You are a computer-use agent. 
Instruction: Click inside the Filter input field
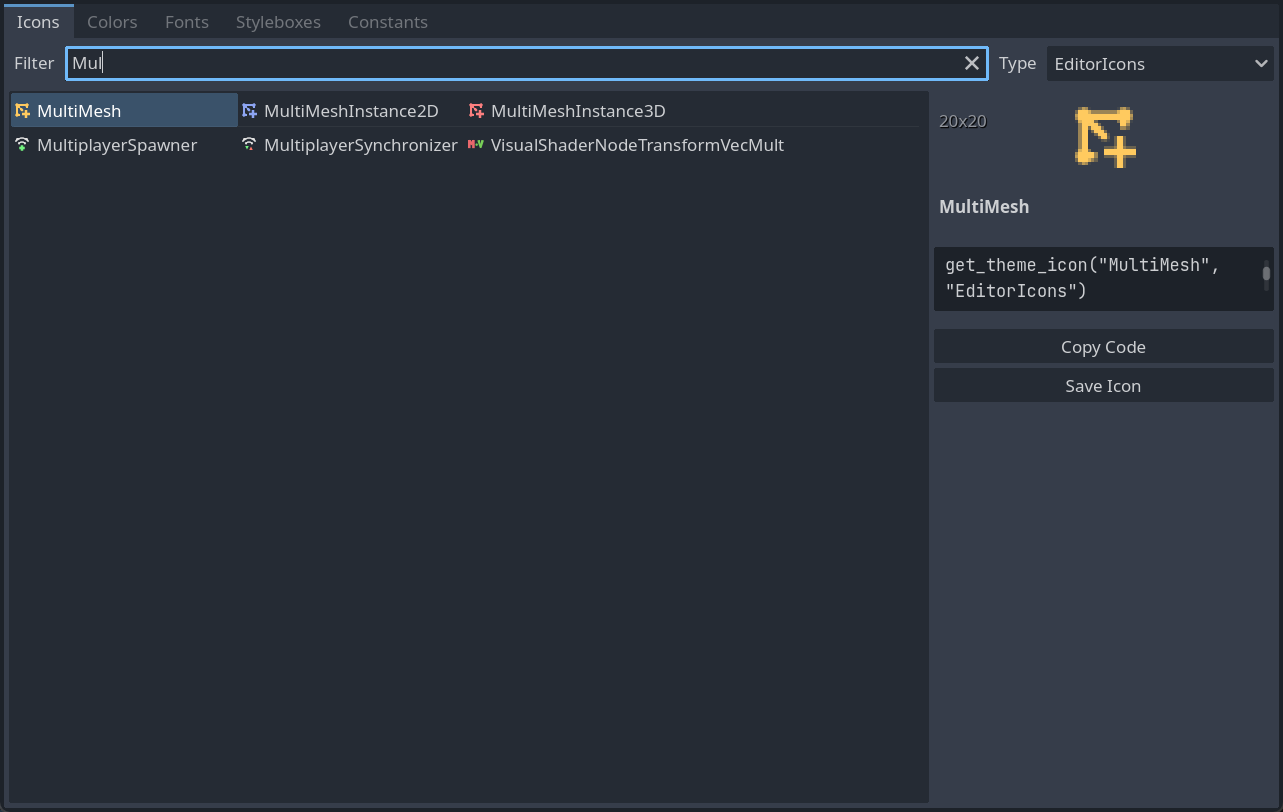(527, 63)
